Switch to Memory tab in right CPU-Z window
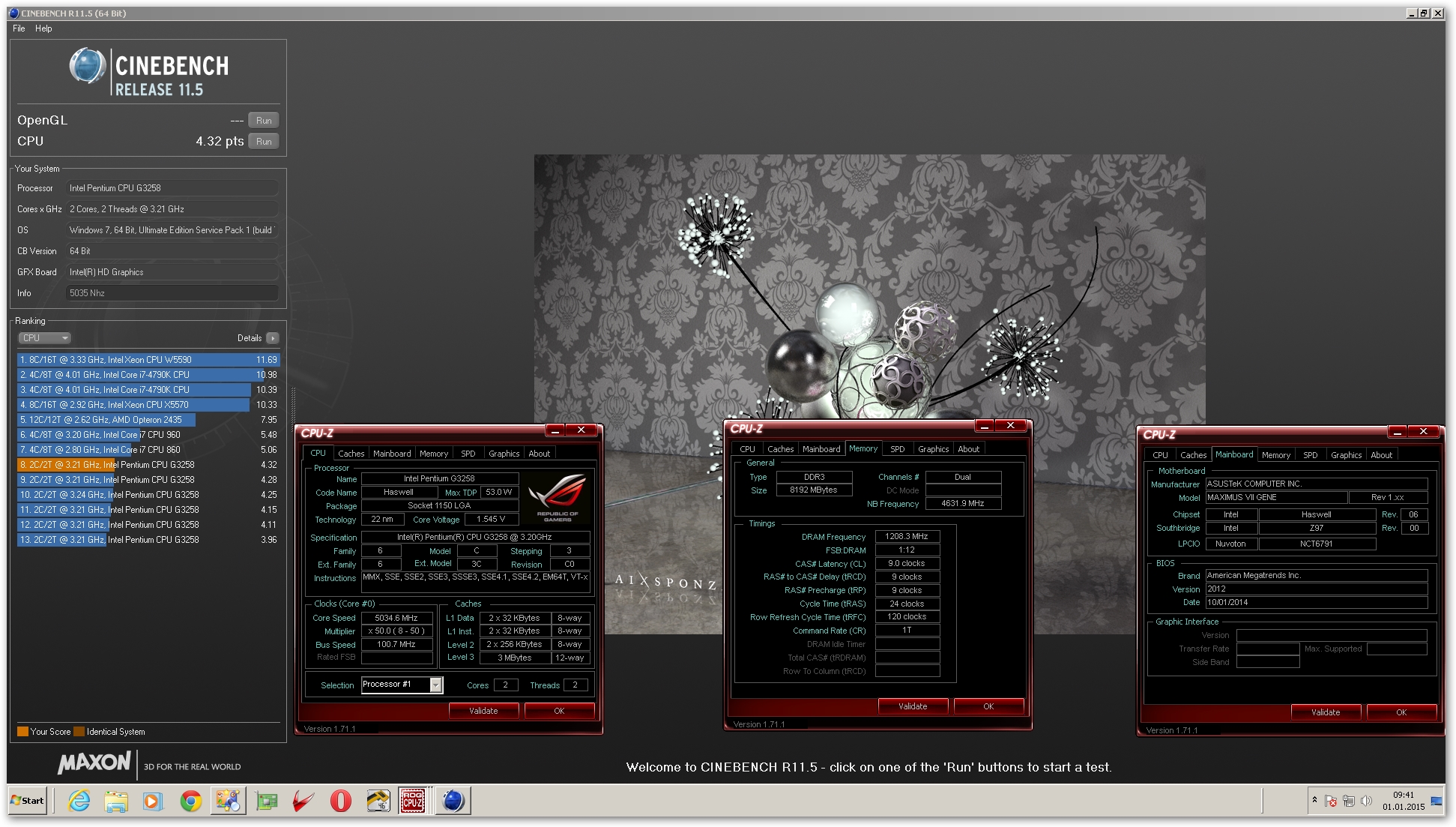 click(x=1276, y=455)
